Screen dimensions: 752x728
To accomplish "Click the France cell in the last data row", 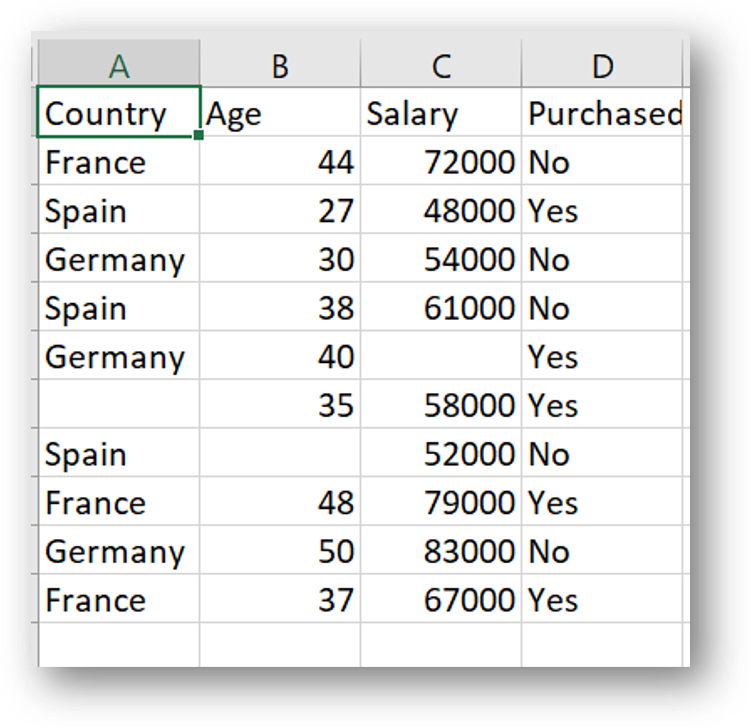I will pos(119,599).
